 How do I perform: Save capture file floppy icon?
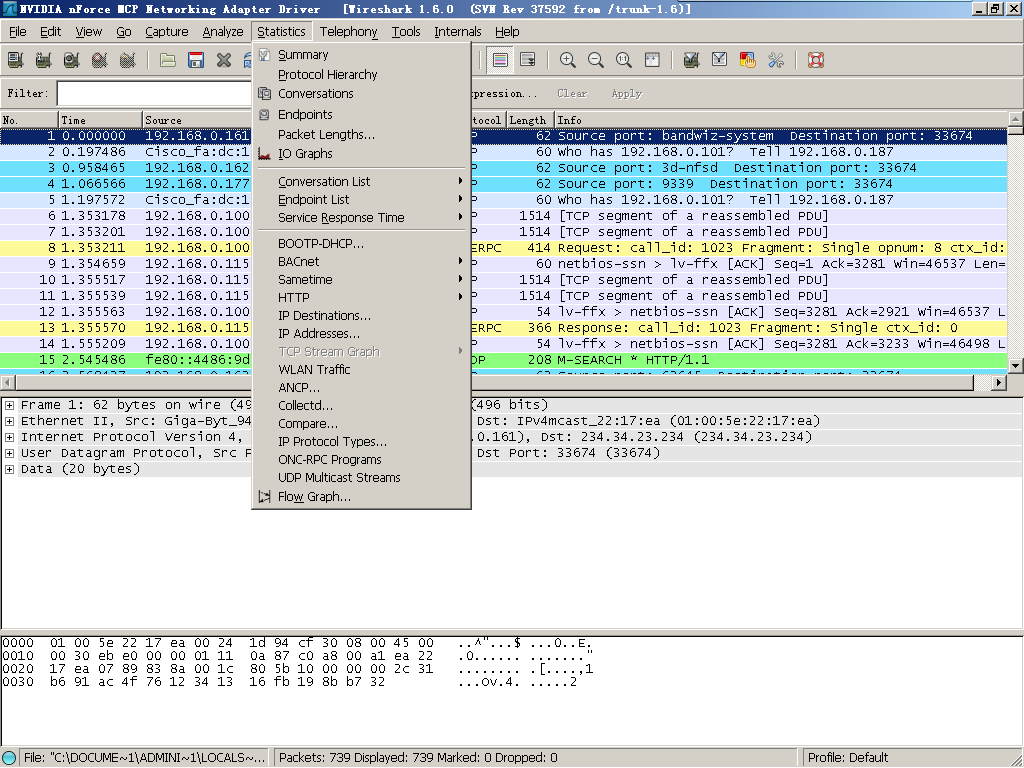click(x=196, y=60)
